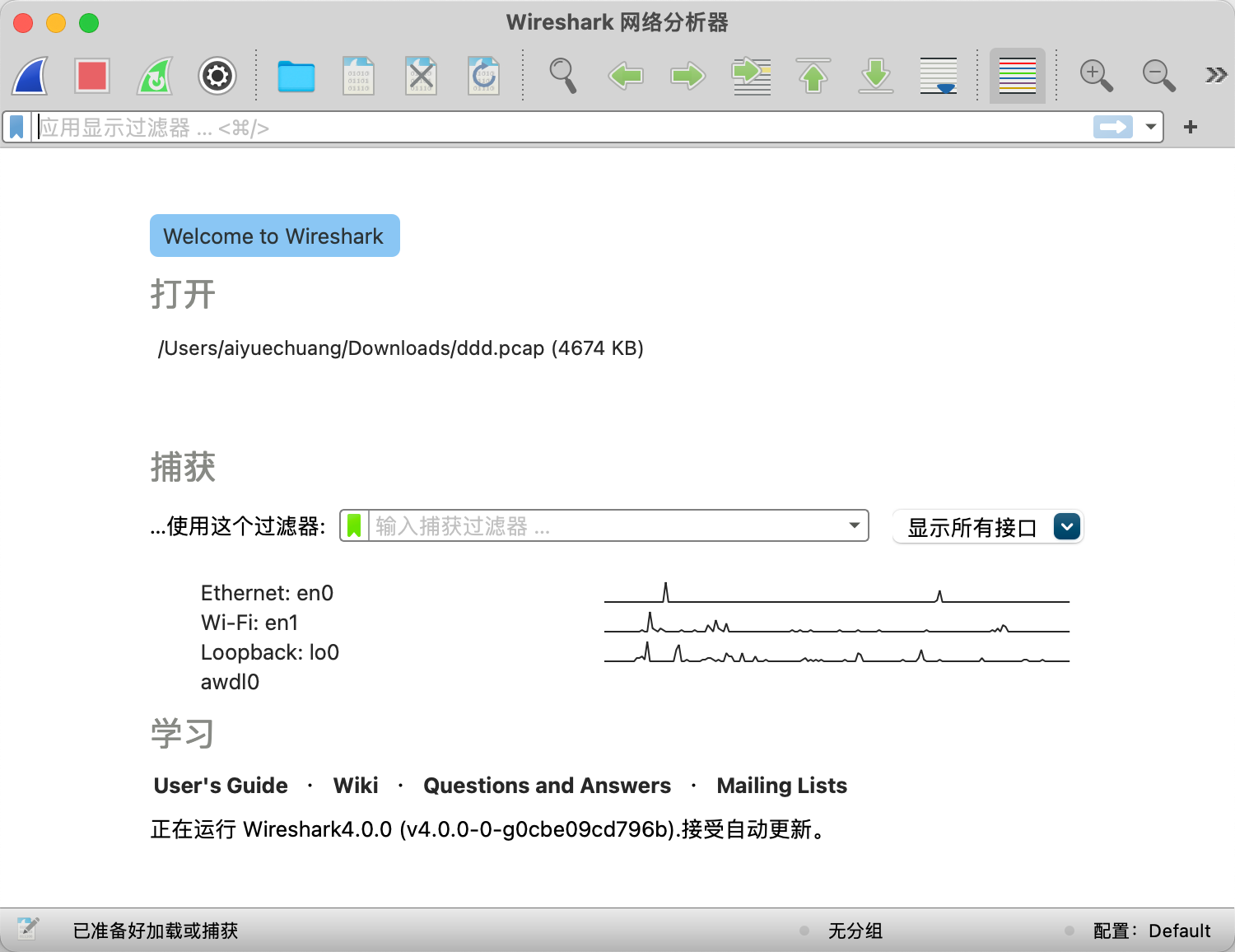Viewport: 1235px width, 952px height.
Task: Click the display filter input field
Action: pyautogui.click(x=563, y=128)
